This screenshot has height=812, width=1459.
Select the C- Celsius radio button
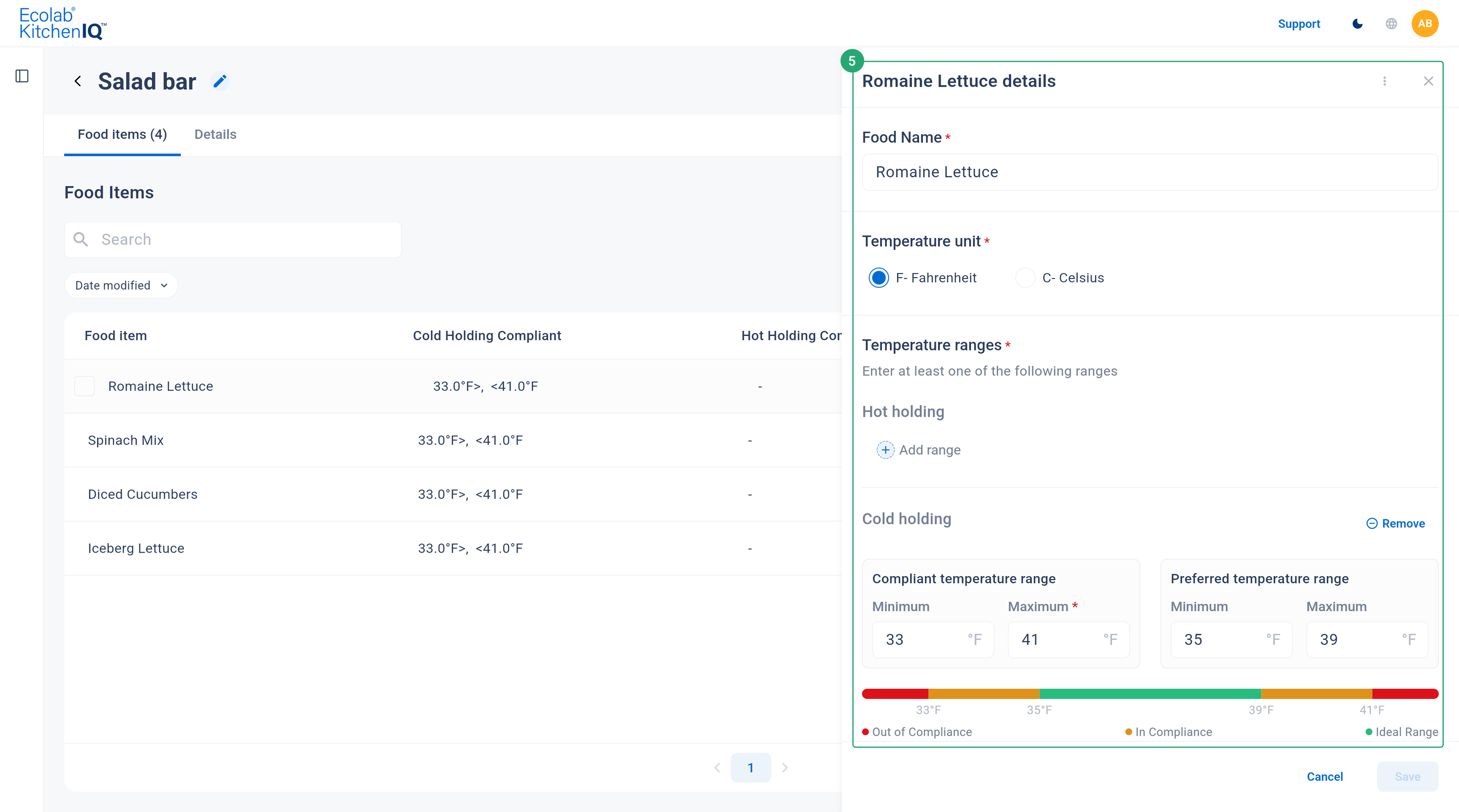(x=1025, y=278)
